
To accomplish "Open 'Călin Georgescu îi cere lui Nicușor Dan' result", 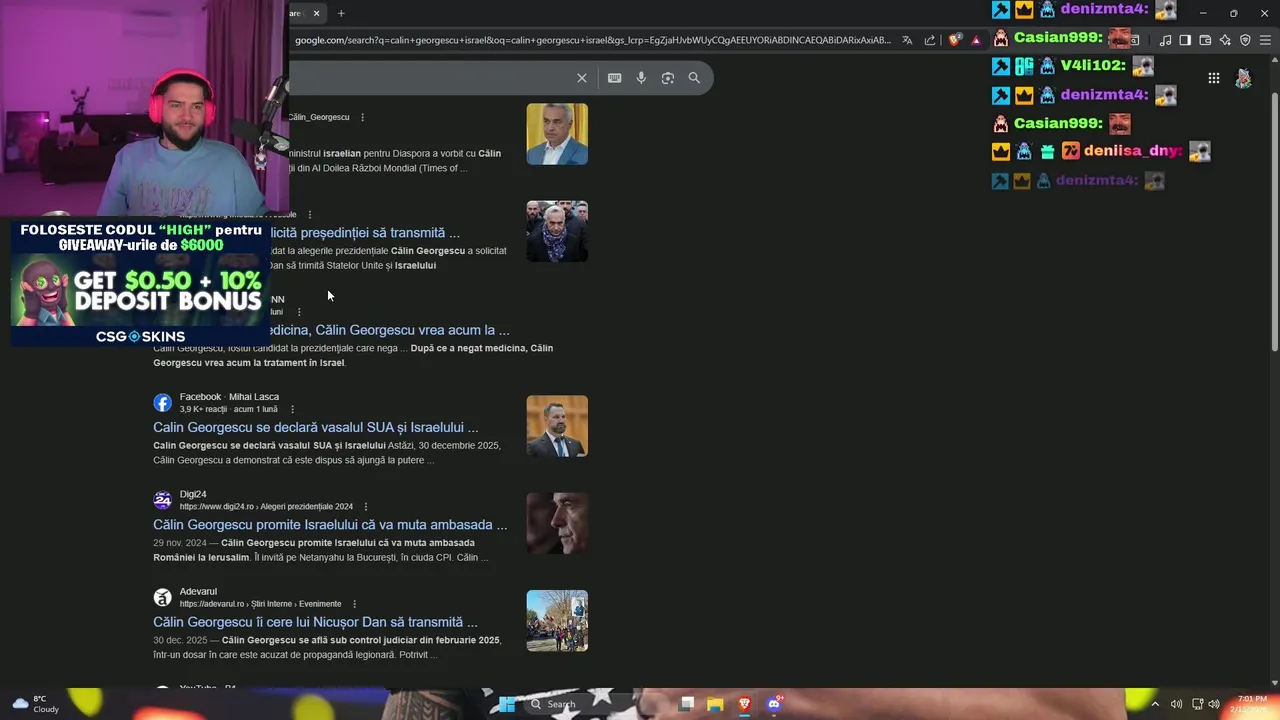I will (315, 622).
